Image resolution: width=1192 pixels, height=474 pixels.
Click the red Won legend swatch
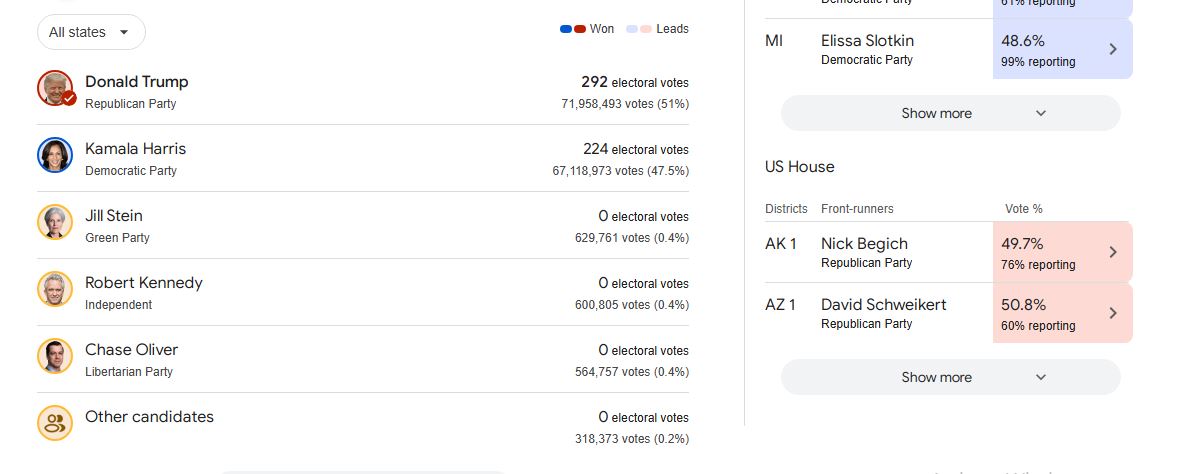click(x=580, y=29)
